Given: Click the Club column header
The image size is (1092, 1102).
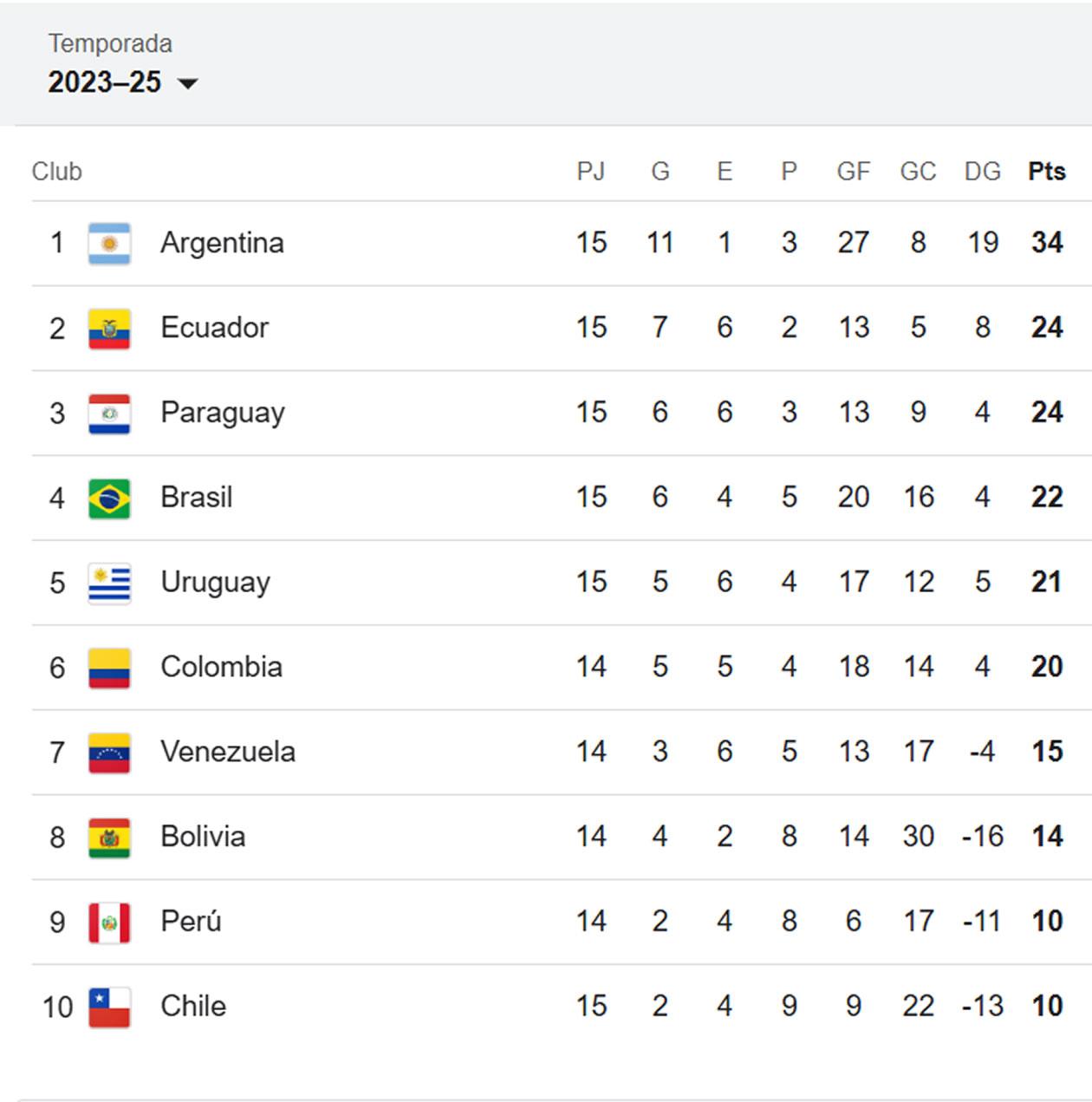Looking at the screenshot, I should [57, 172].
